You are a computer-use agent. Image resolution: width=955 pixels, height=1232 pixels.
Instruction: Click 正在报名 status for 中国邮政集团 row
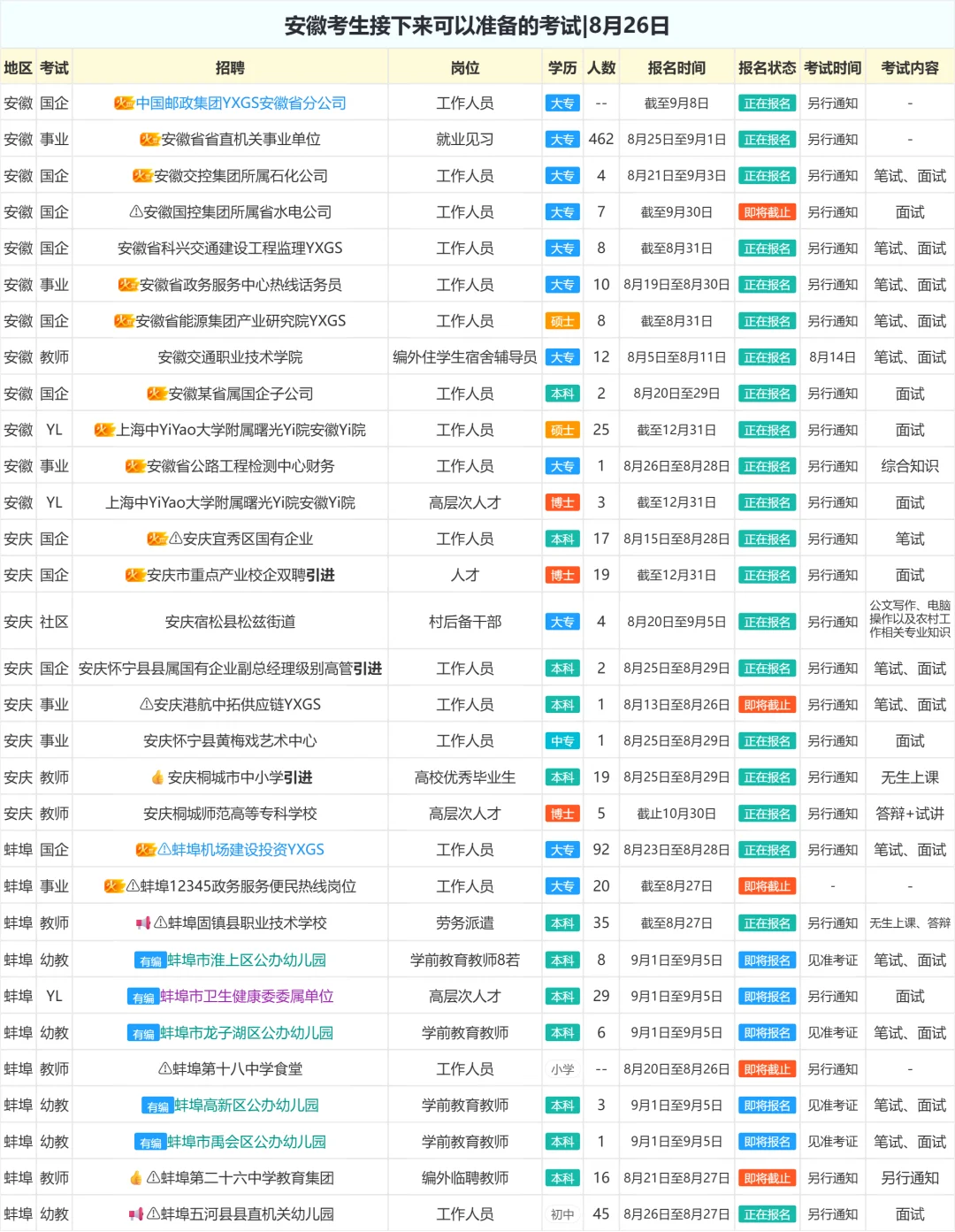pos(767,103)
